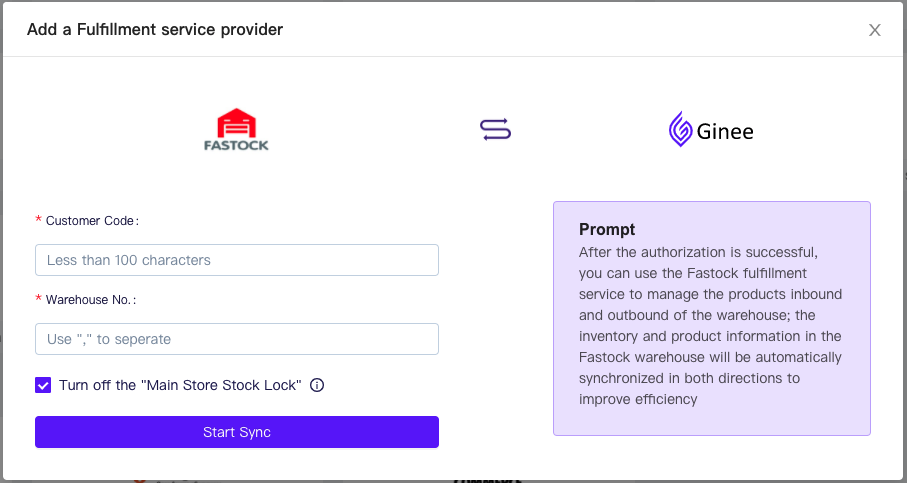Click the red asterisk beside Customer Code
The image size is (907, 483).
point(39,220)
